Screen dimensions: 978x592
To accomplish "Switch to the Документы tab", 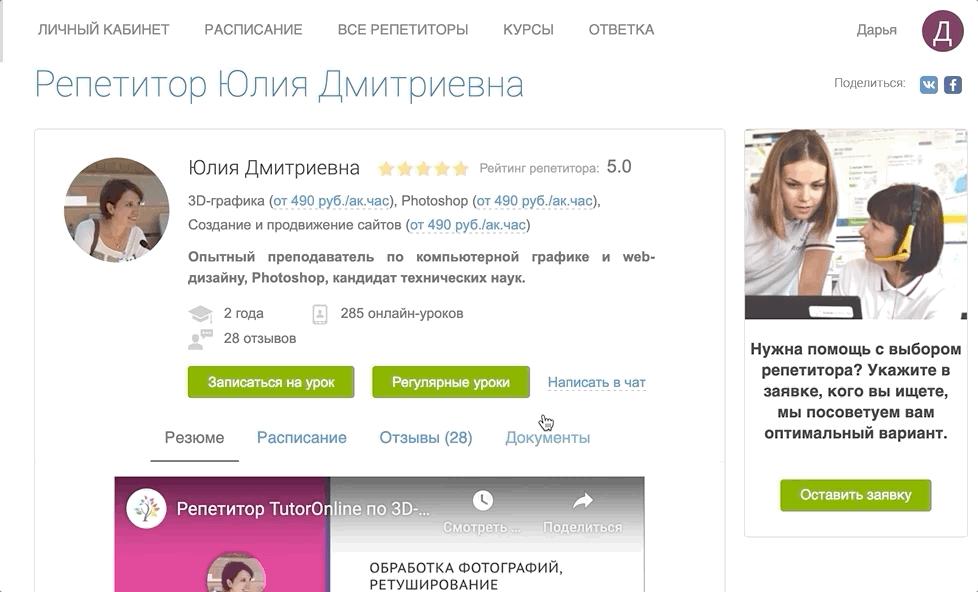I will pos(548,438).
